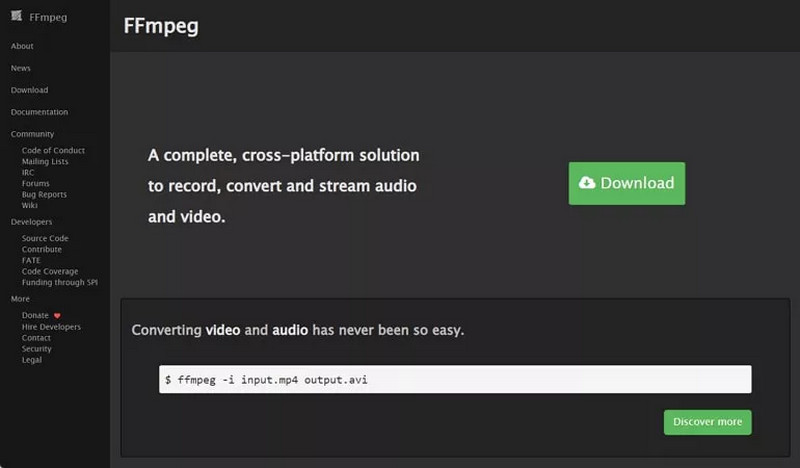Open the Source Code link
This screenshot has width=800, height=468.
tap(45, 238)
